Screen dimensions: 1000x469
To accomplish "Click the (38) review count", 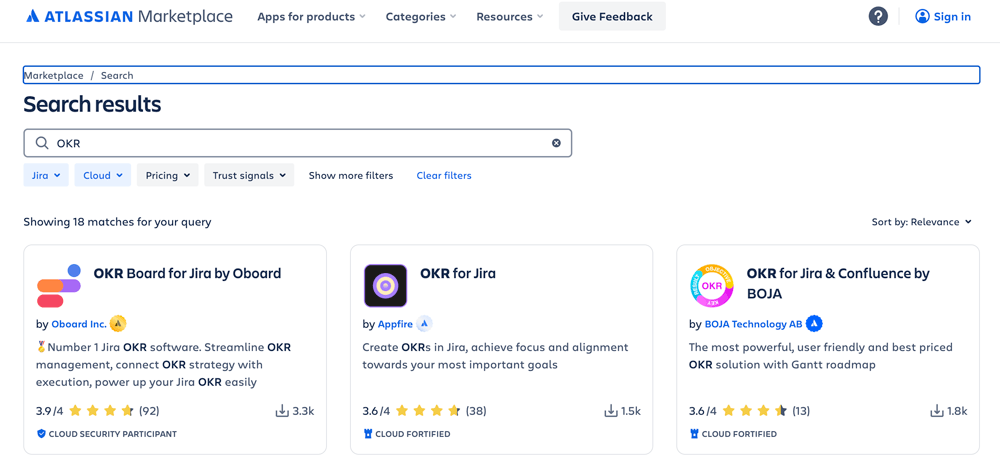I will pos(476,411).
